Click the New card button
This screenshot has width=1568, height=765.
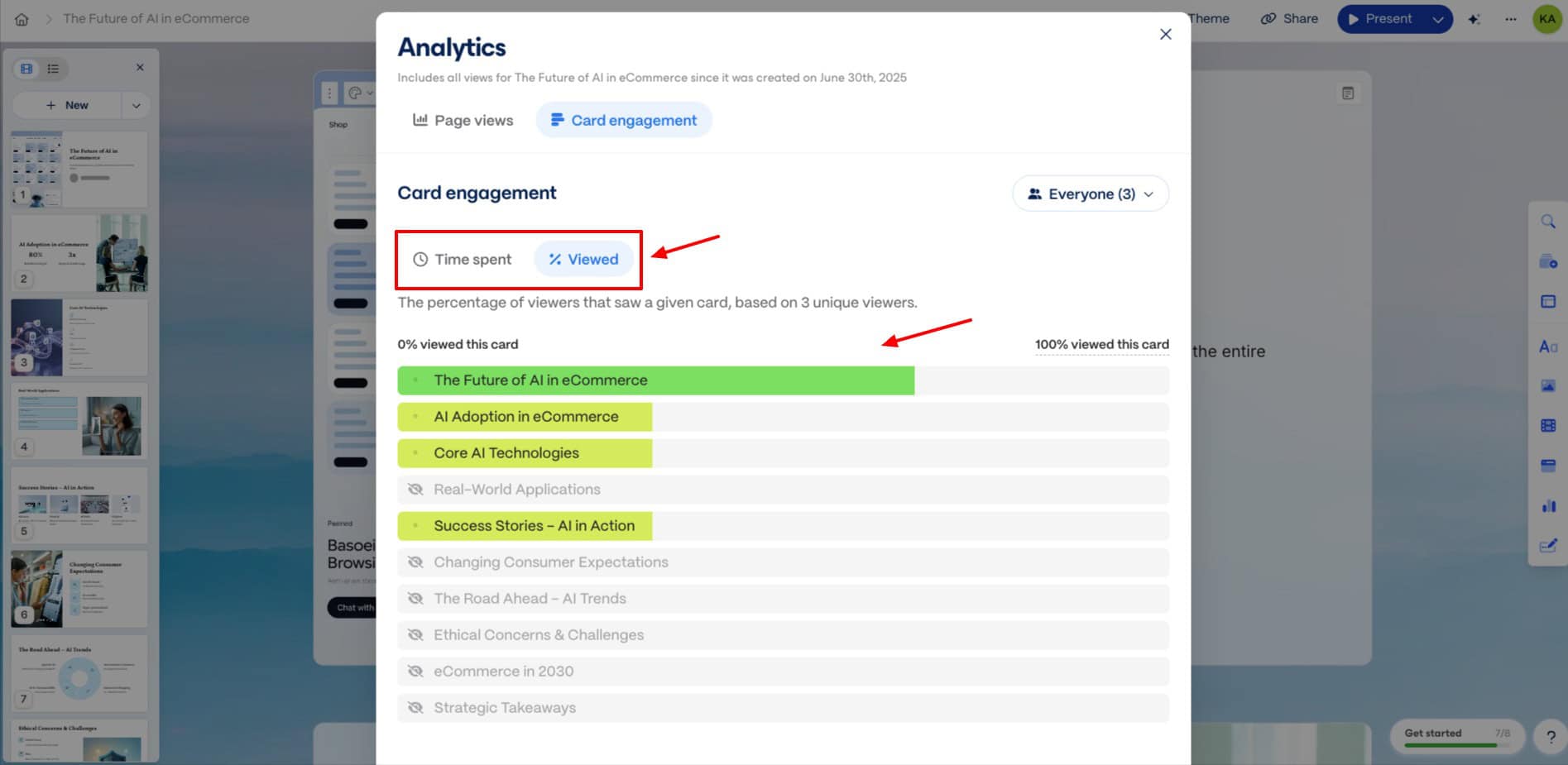[68, 106]
